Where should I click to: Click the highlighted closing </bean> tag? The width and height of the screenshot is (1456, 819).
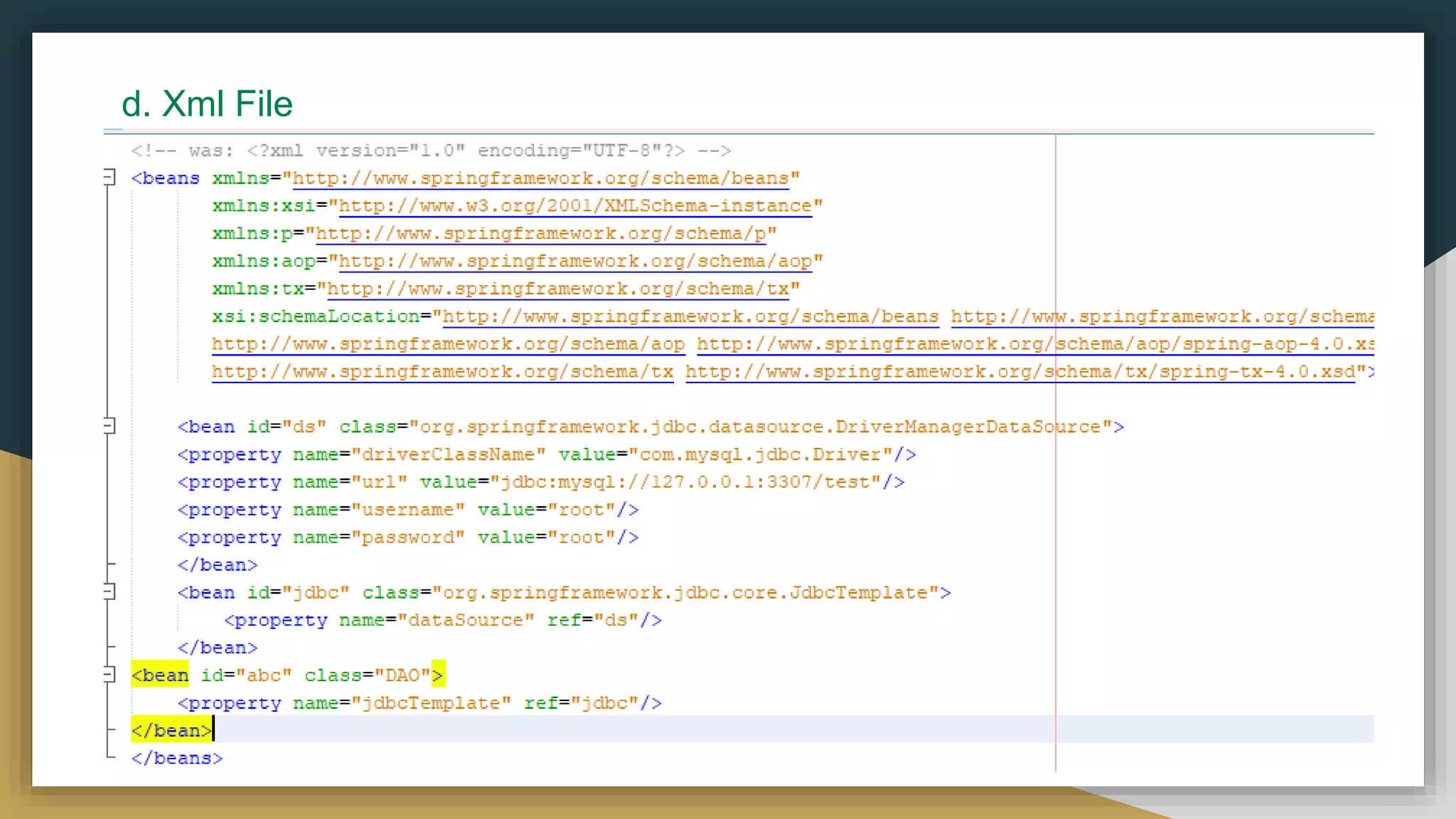tap(171, 731)
